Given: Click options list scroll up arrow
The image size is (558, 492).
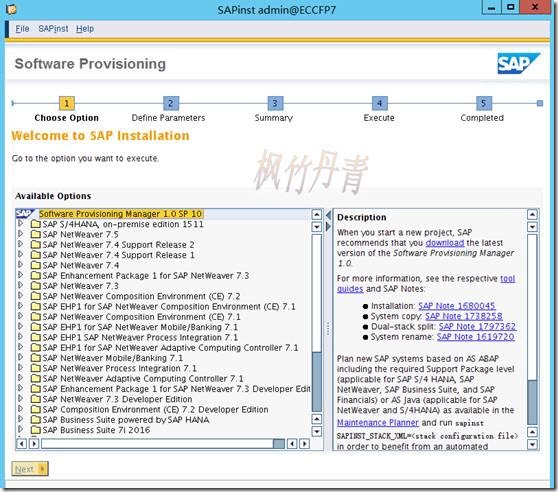Looking at the screenshot, I should point(316,215).
